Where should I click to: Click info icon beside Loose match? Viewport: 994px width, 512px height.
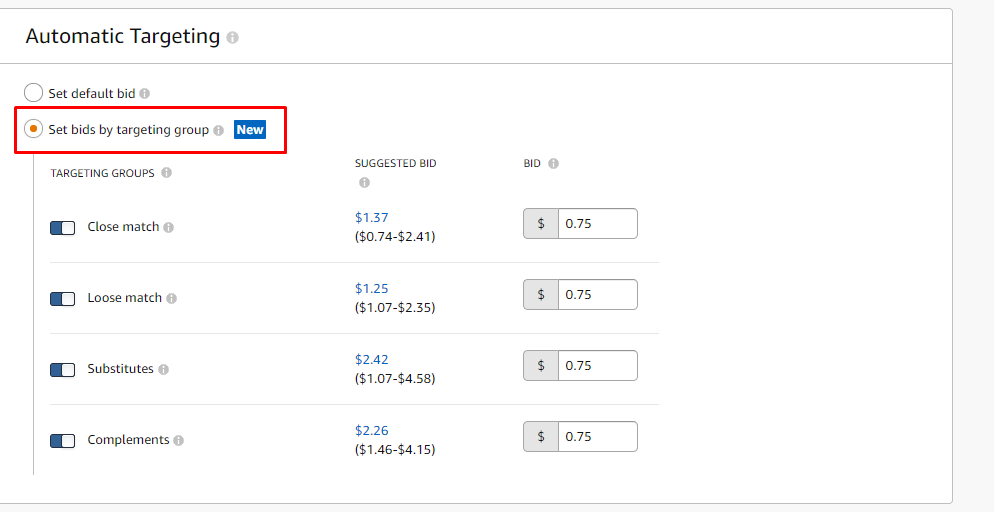172,299
